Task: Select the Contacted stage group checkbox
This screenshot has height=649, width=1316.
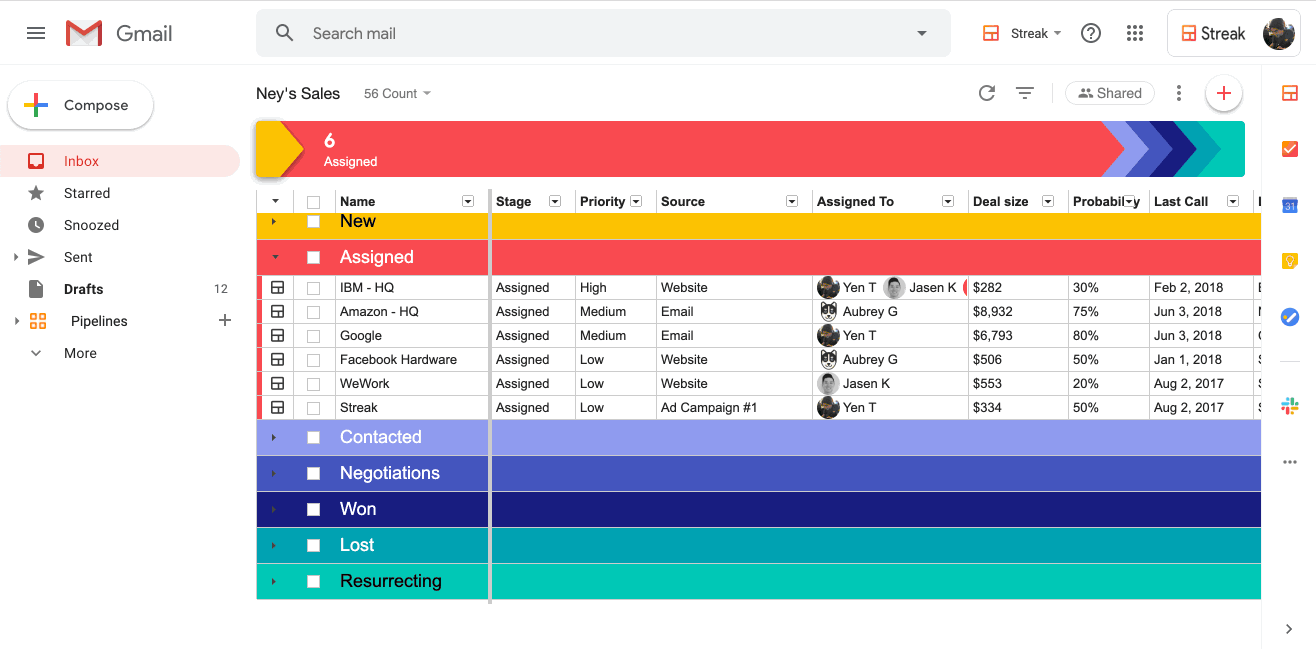Action: coord(313,437)
